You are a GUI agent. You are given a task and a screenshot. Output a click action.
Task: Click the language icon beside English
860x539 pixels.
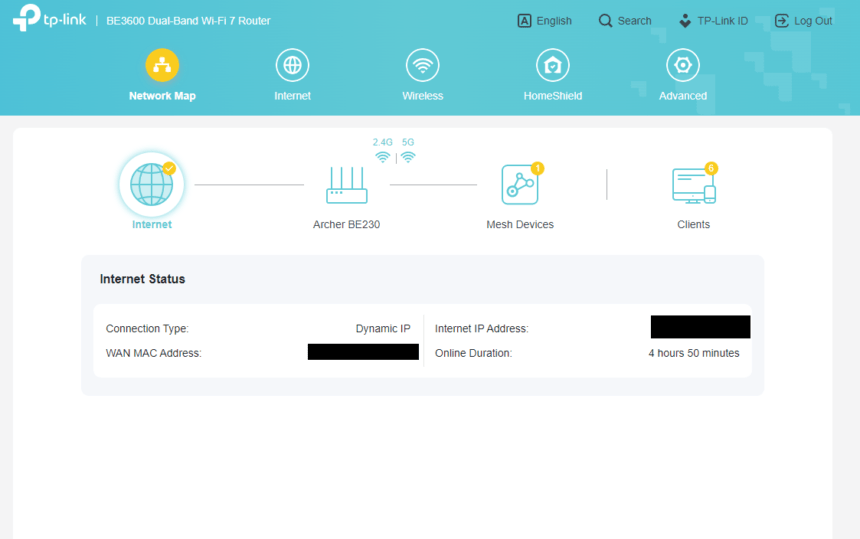[x=524, y=21]
